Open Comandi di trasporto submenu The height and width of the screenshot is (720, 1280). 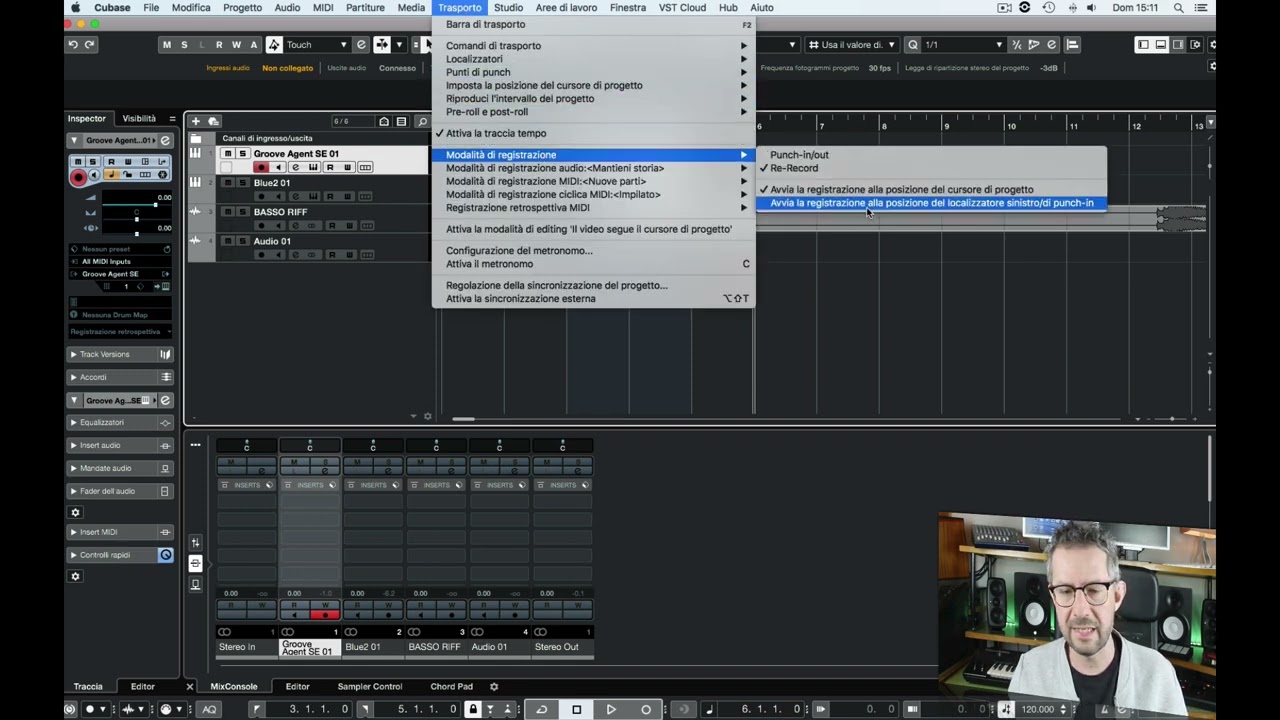point(593,46)
